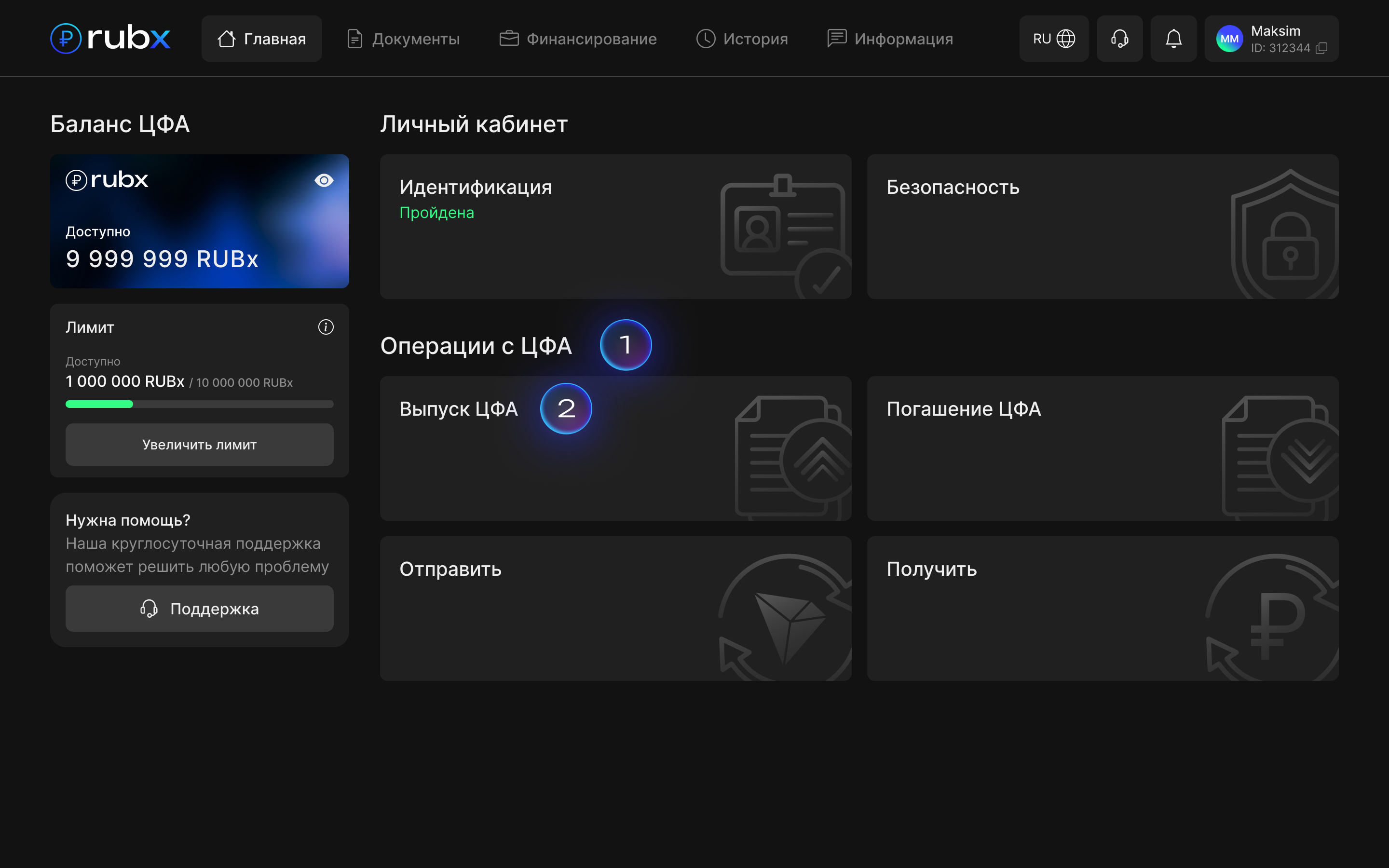The image size is (1389, 868).
Task: Click the green limit progress bar
Action: click(99, 404)
